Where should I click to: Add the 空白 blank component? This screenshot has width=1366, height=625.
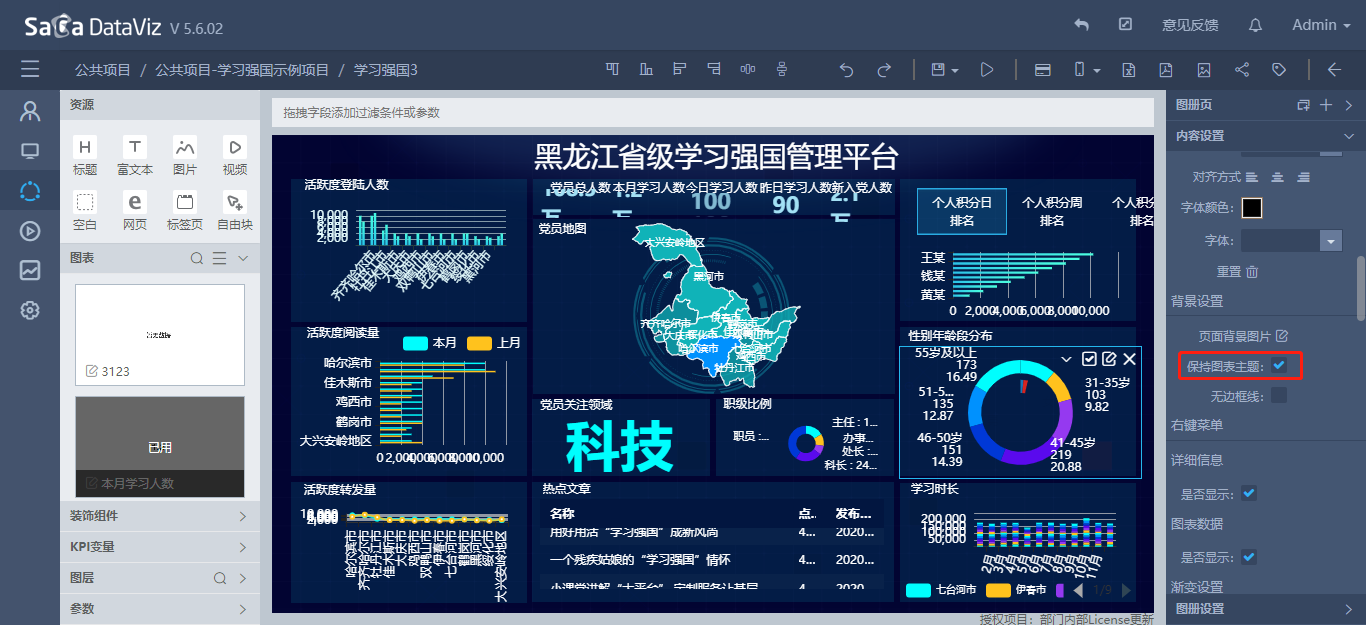click(x=85, y=211)
